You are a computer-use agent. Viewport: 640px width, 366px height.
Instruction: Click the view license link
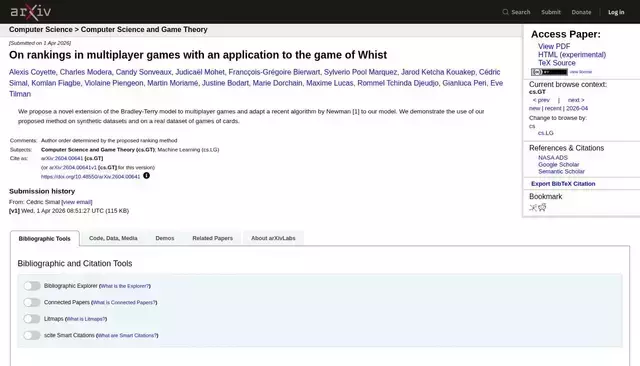point(580,72)
